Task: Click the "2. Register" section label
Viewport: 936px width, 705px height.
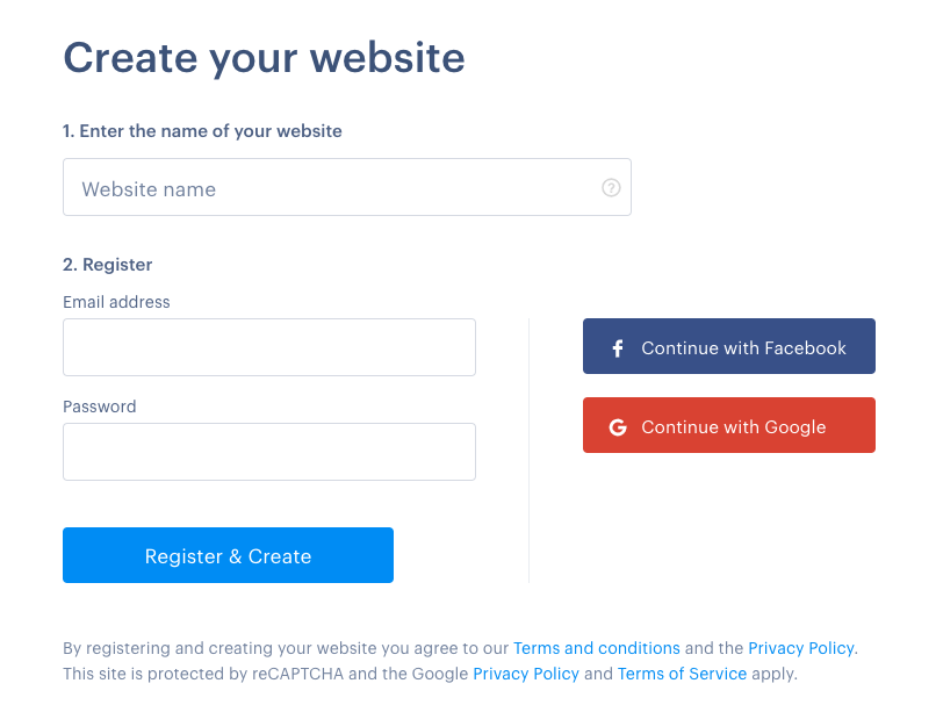Action: [107, 264]
